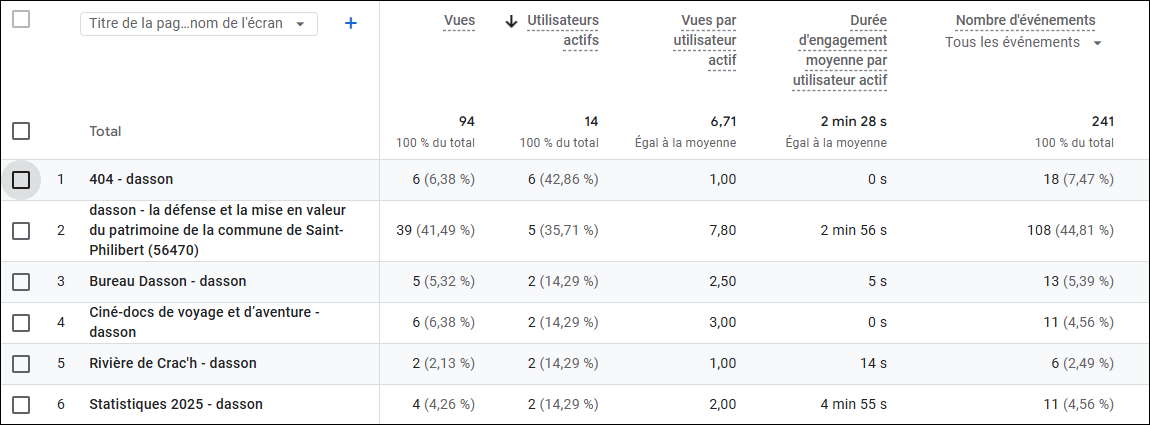The width and height of the screenshot is (1150, 425).
Task: Check the Total row checkbox
Action: pos(21,131)
